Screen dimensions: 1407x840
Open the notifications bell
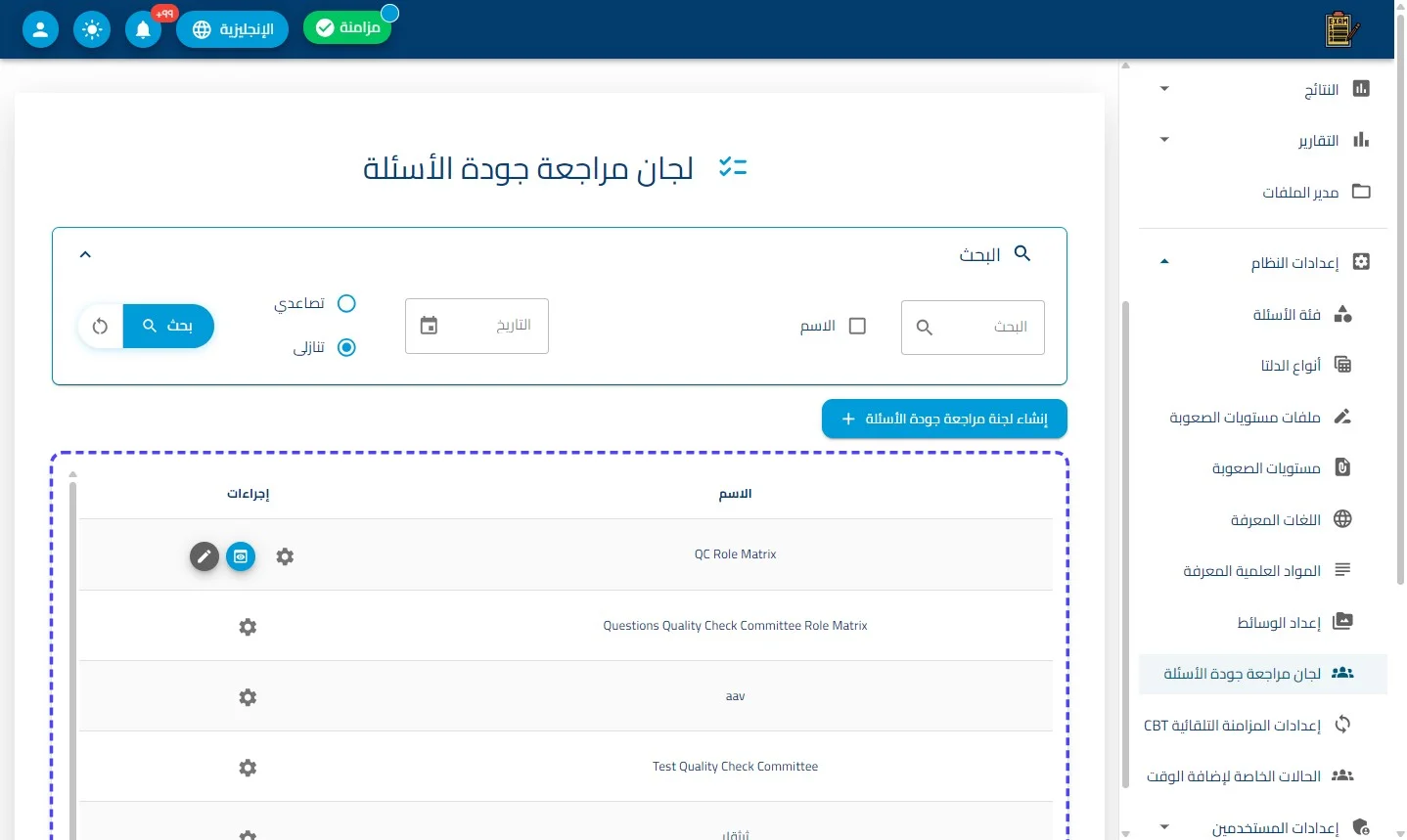tap(143, 29)
